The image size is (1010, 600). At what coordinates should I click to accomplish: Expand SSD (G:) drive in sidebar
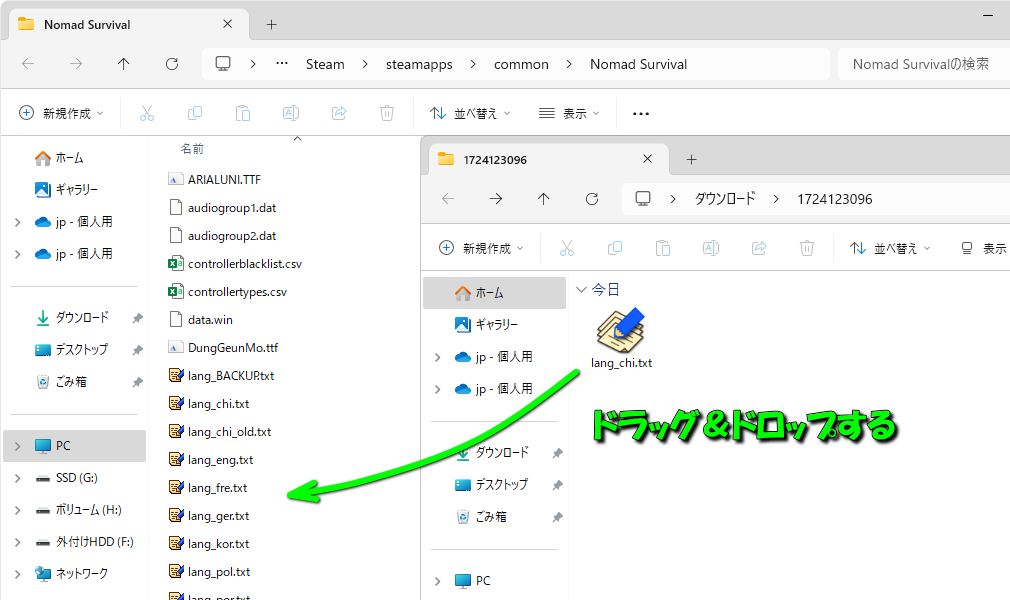[17, 478]
